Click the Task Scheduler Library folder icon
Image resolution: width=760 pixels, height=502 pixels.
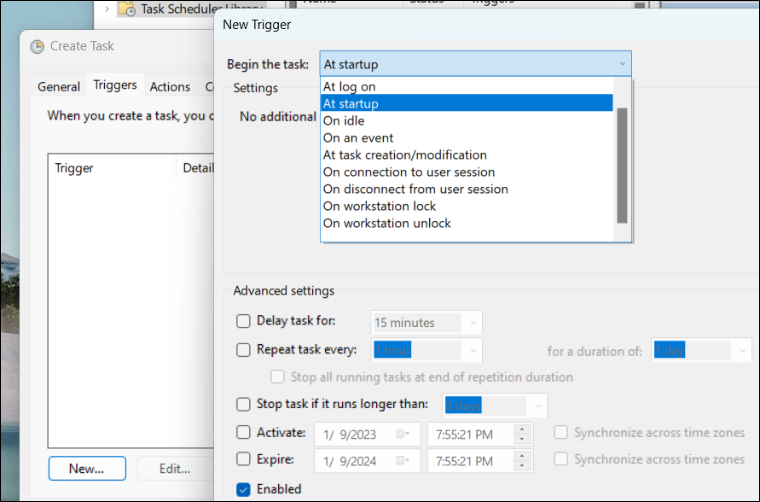[127, 9]
